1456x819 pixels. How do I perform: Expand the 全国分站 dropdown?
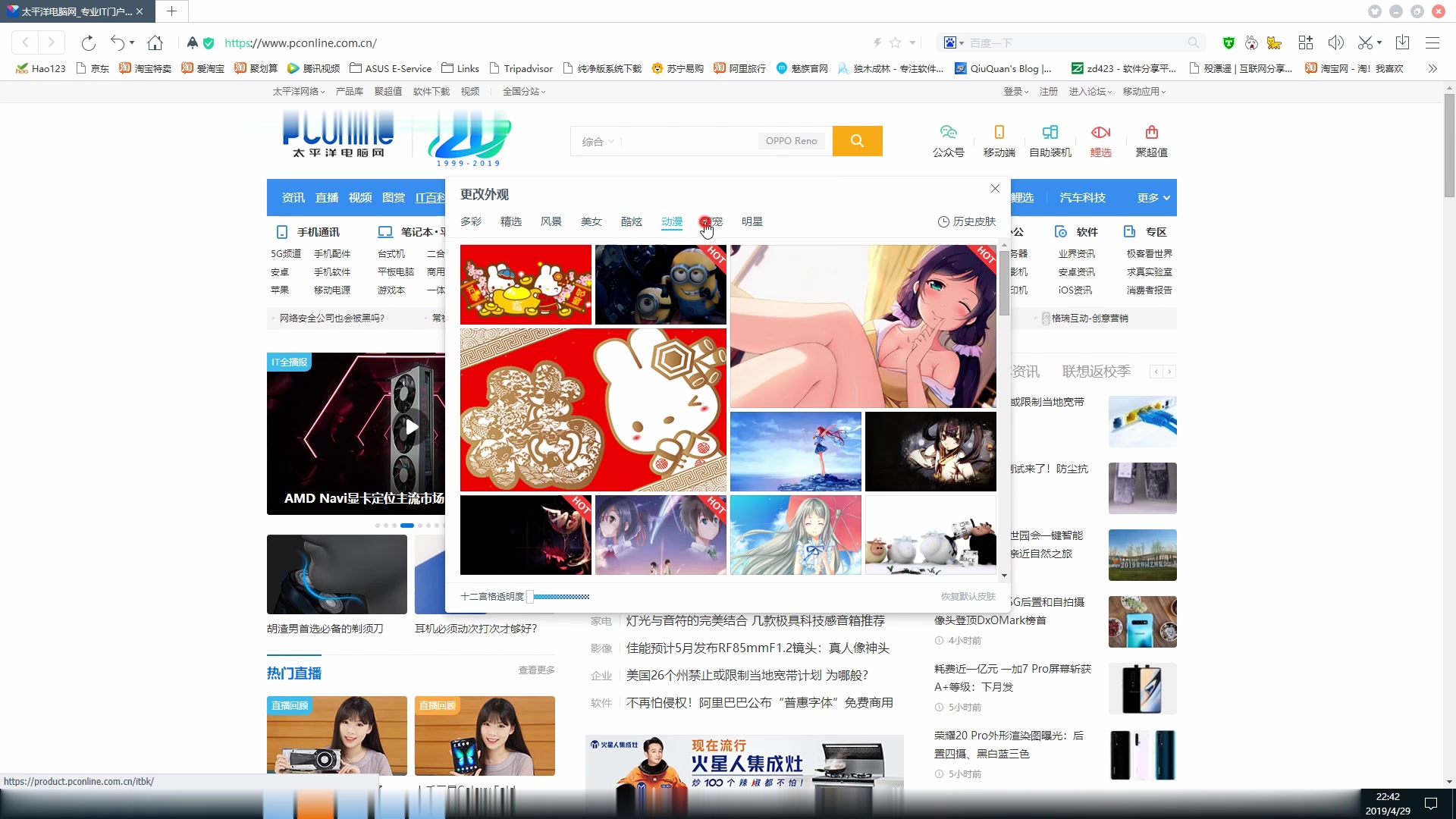click(524, 92)
